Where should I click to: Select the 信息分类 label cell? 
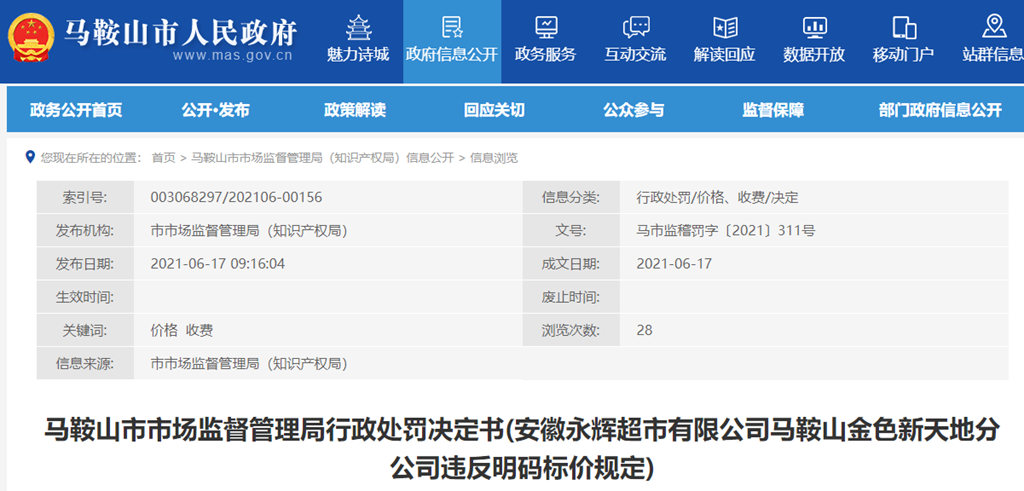[x=571, y=197]
